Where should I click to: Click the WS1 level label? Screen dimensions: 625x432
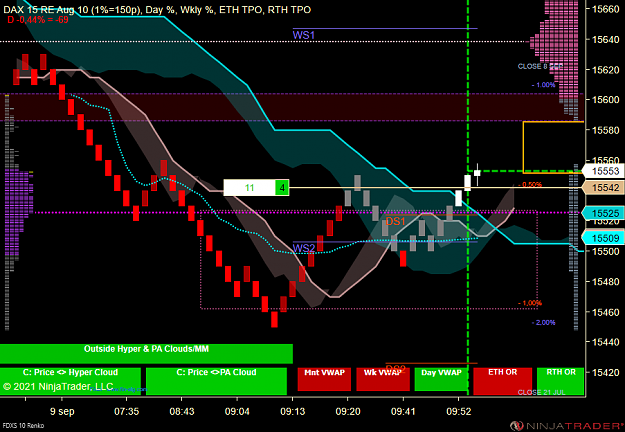304,35
